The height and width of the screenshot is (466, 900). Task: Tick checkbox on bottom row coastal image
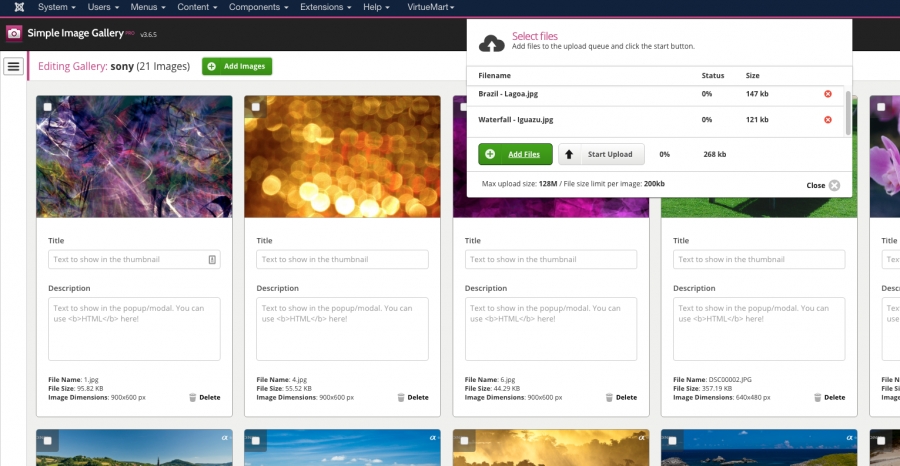coord(672,441)
